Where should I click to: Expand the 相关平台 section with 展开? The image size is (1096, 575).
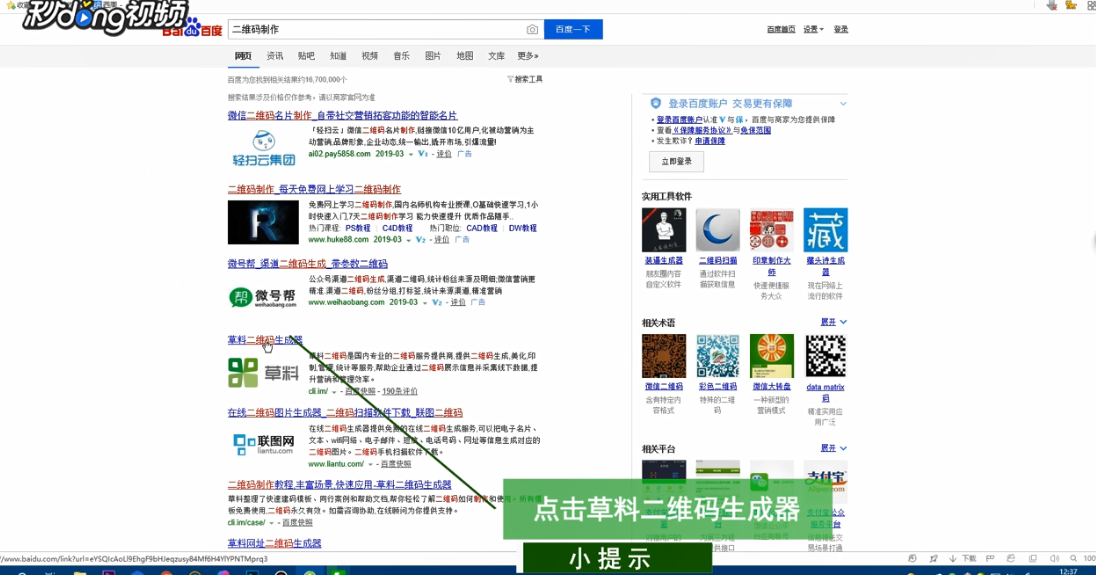point(833,448)
